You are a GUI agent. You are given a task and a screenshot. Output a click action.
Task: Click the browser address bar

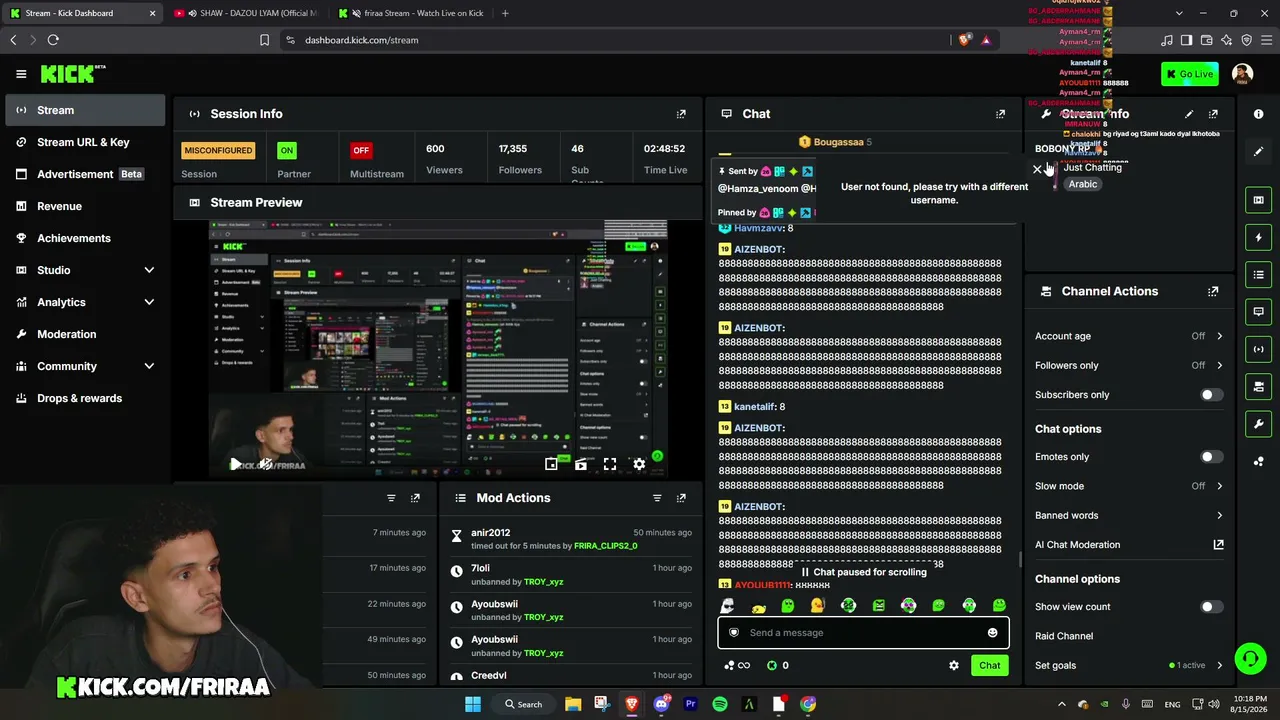point(617,40)
